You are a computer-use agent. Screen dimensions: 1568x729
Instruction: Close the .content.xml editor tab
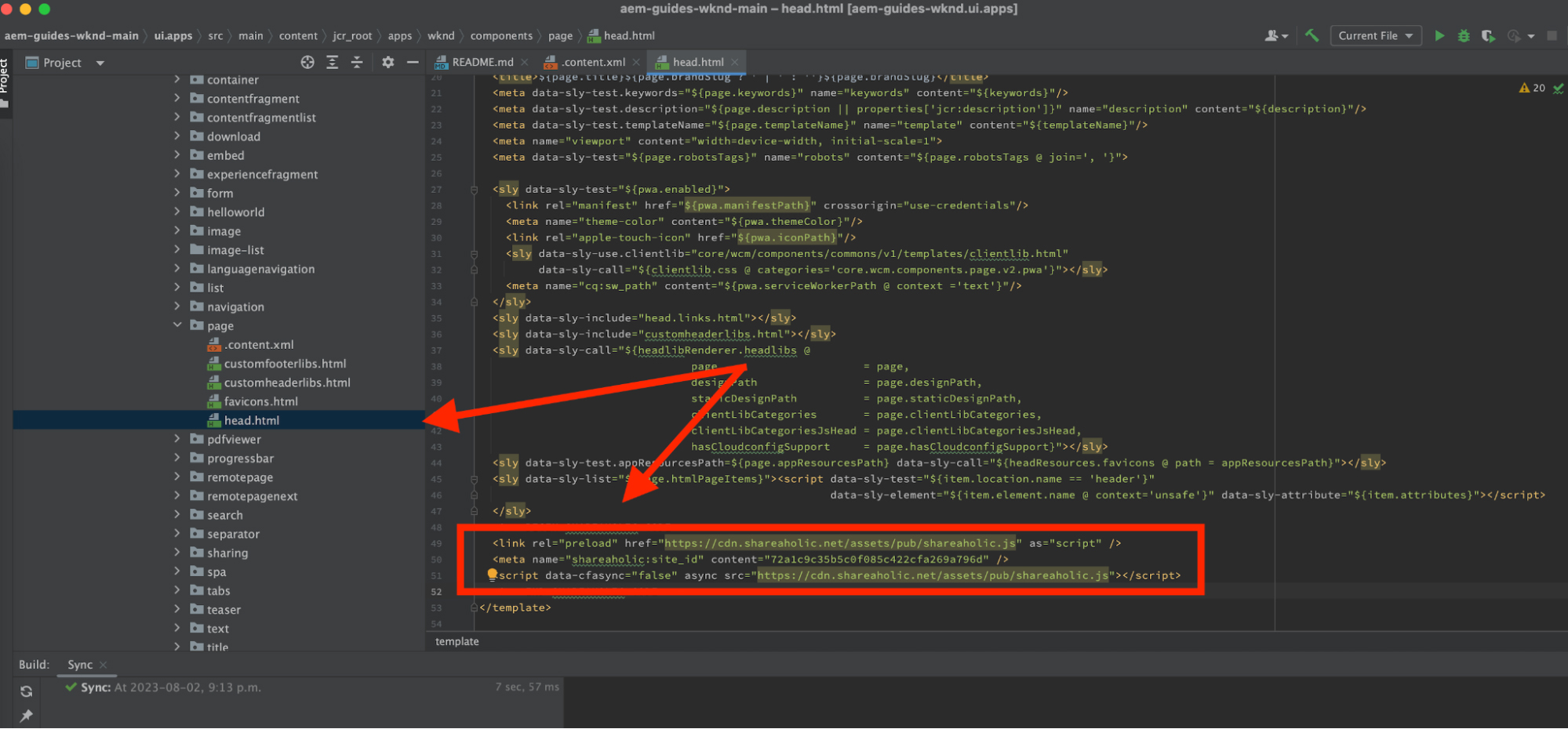635,62
